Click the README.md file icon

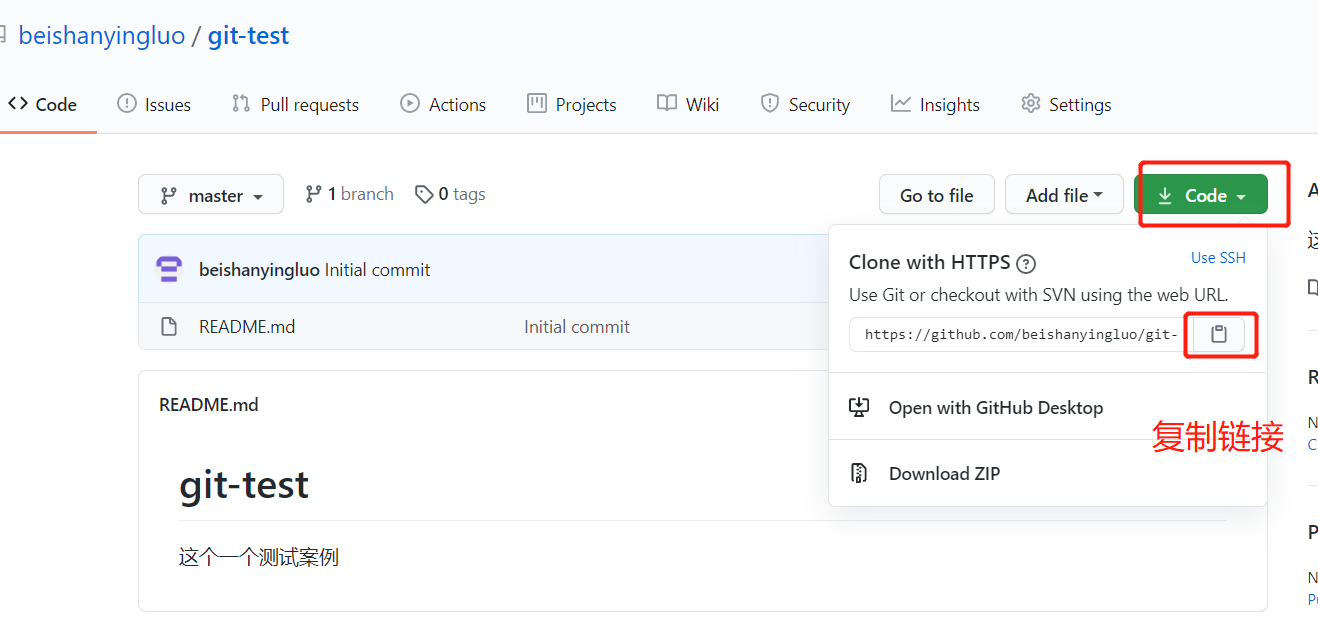click(169, 327)
